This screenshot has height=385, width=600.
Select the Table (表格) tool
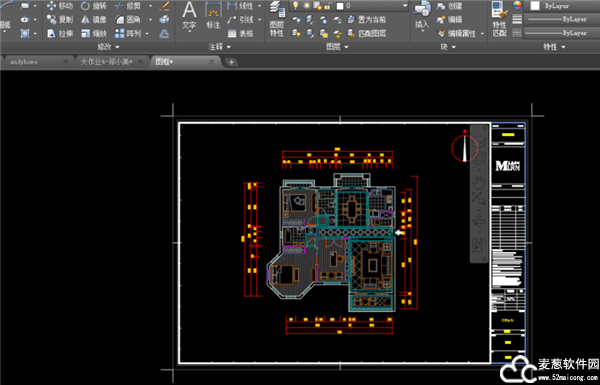(x=241, y=34)
